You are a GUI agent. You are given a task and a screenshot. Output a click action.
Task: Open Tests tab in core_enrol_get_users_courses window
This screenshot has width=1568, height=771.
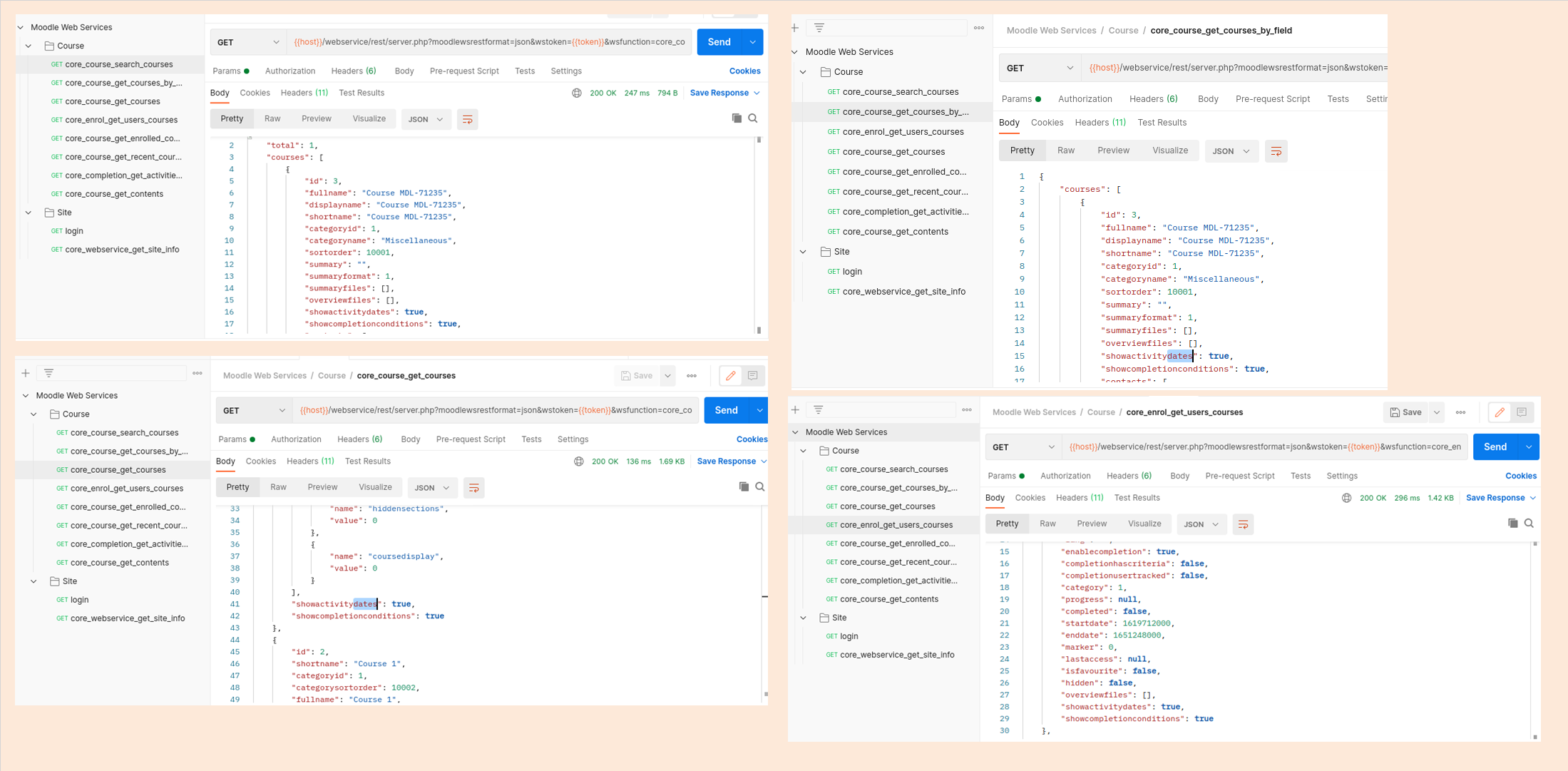pyautogui.click(x=1301, y=476)
